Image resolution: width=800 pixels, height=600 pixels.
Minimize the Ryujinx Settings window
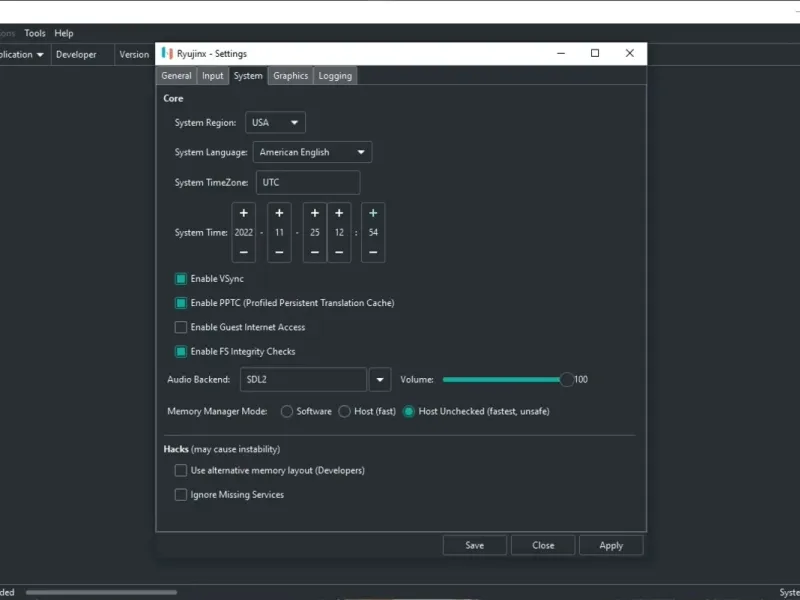point(561,53)
